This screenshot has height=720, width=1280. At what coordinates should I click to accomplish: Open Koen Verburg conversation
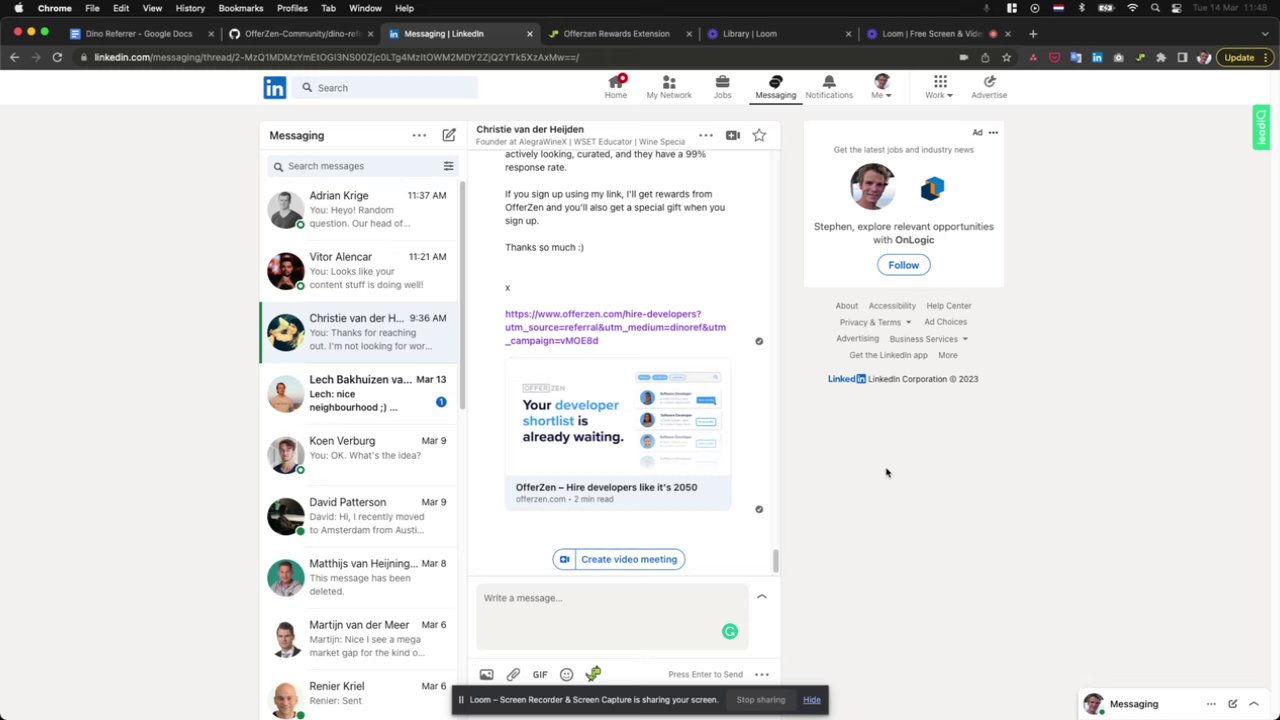[359, 455]
